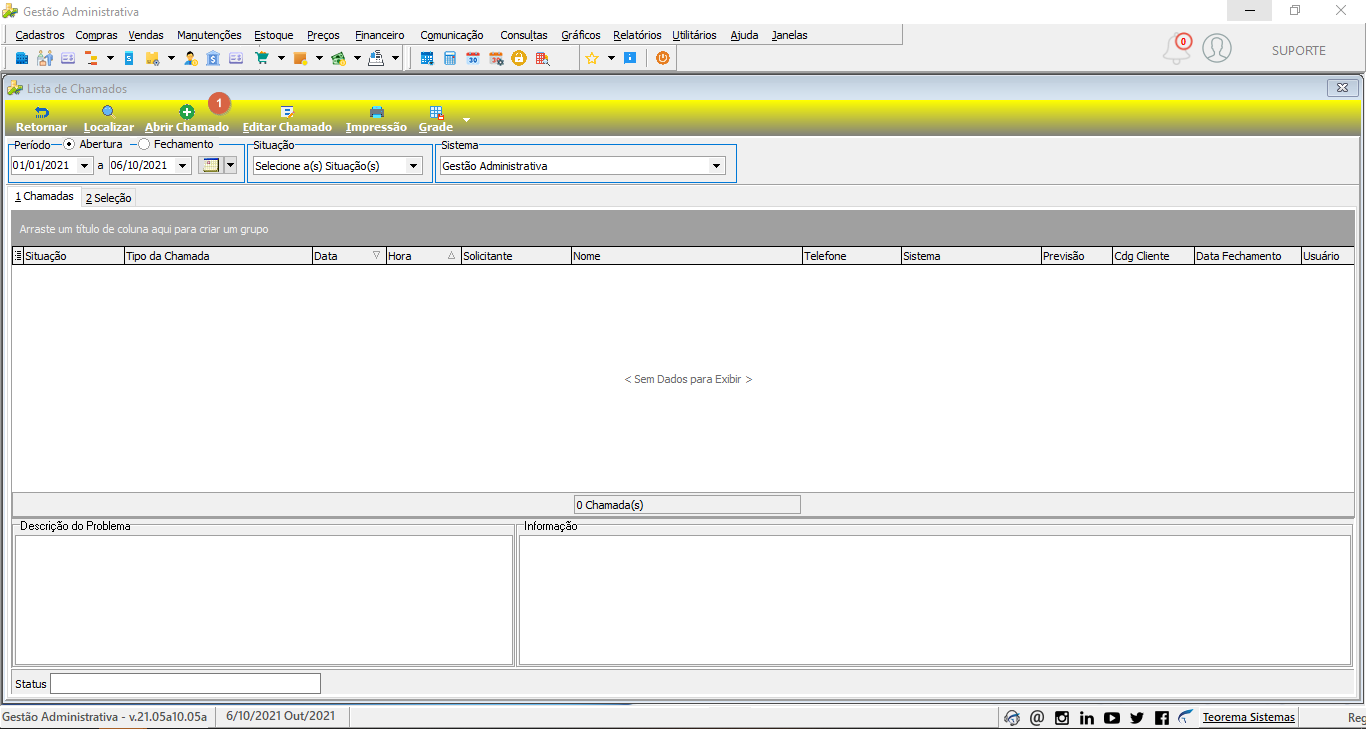Click the Retornar button
Screen dimensions: 1366x729
click(42, 118)
